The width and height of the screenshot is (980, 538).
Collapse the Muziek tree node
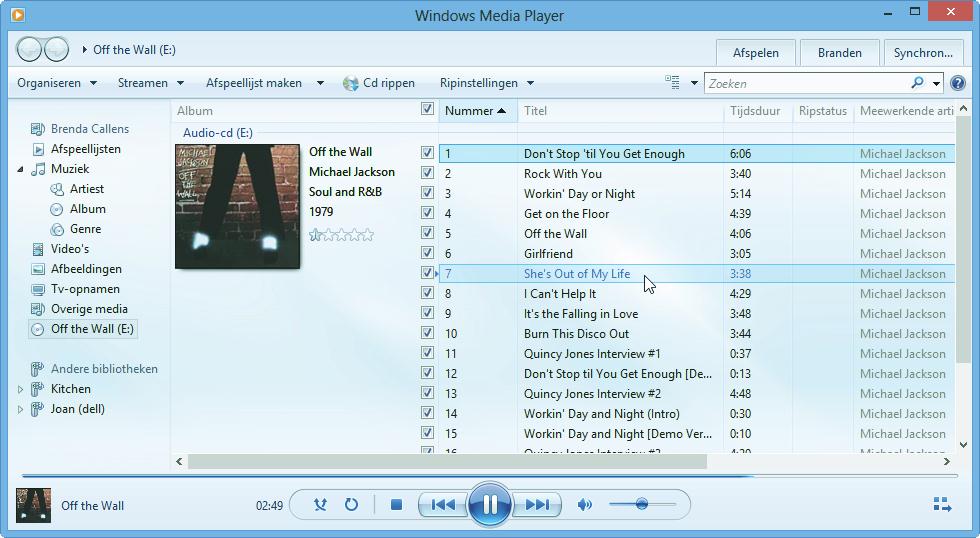point(20,169)
